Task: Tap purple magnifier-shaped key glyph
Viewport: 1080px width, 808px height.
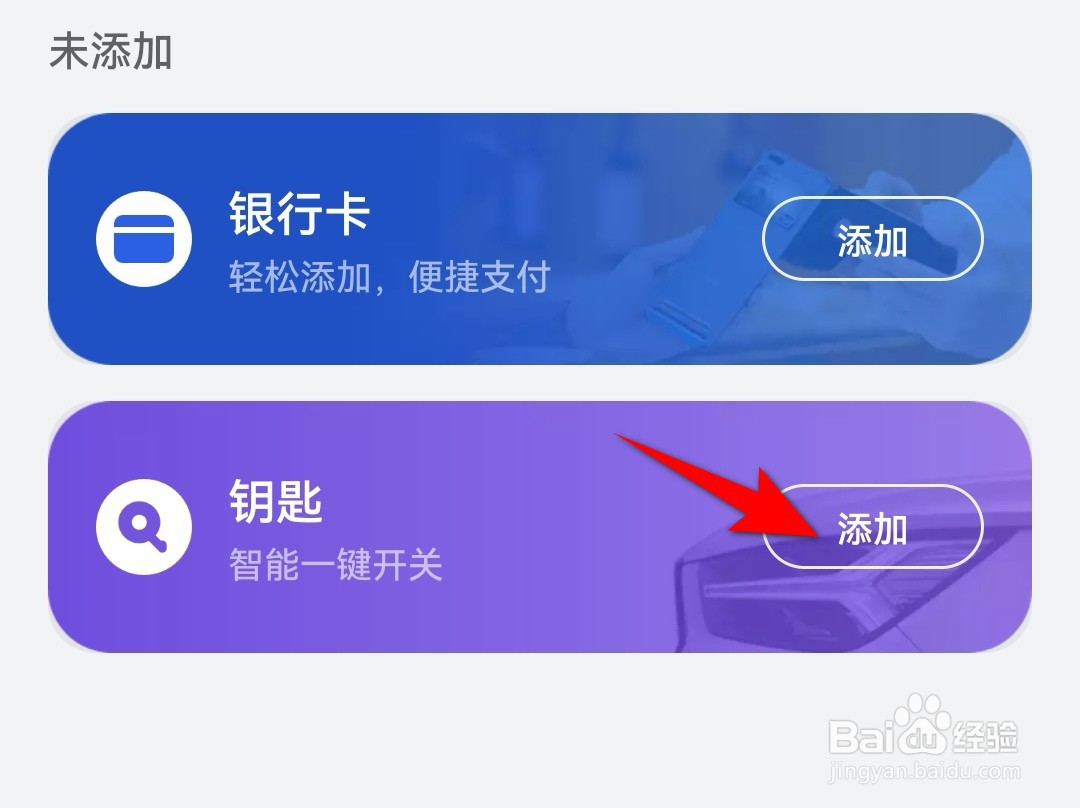Action: tap(143, 526)
